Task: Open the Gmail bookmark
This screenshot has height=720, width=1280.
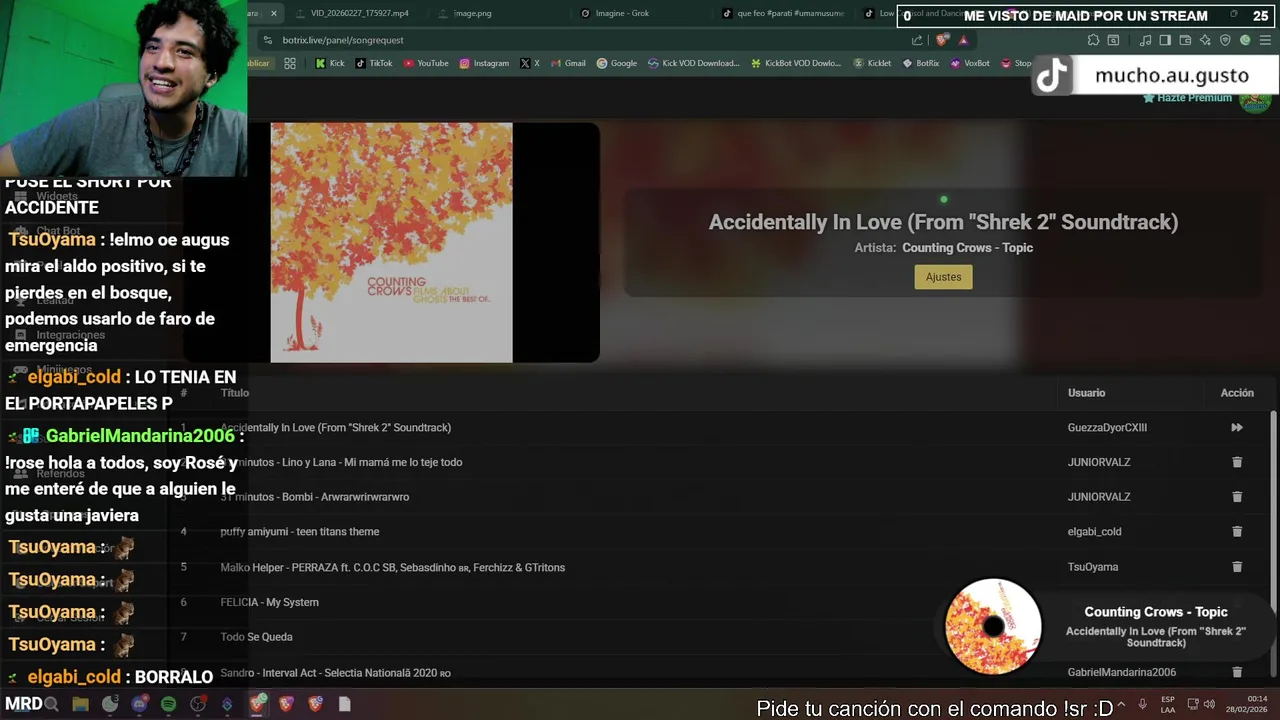Action: tap(568, 63)
